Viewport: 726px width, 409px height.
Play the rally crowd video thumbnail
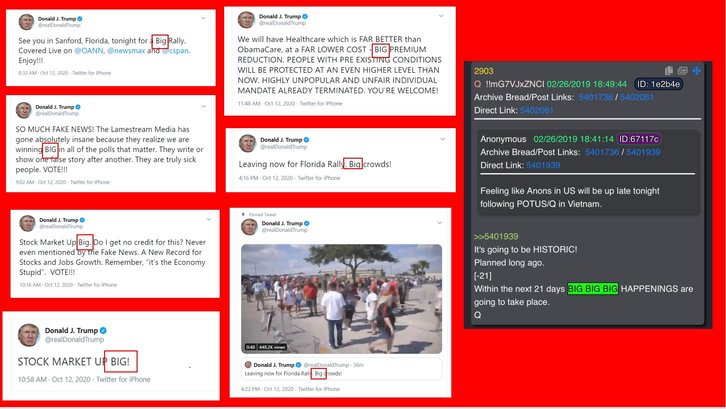(341, 299)
